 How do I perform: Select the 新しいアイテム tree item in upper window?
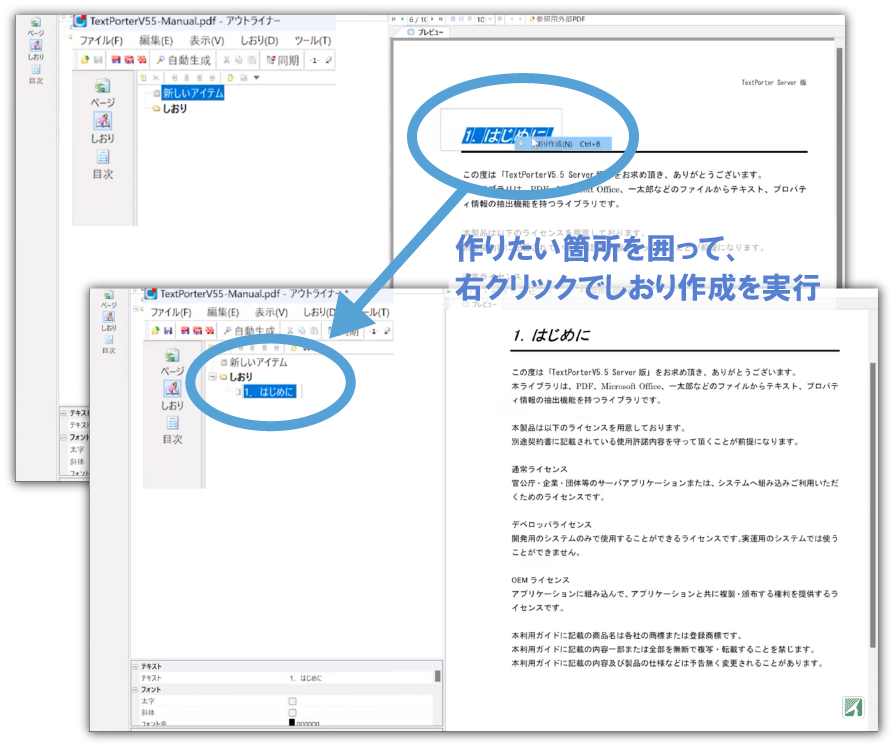pyautogui.click(x=192, y=93)
